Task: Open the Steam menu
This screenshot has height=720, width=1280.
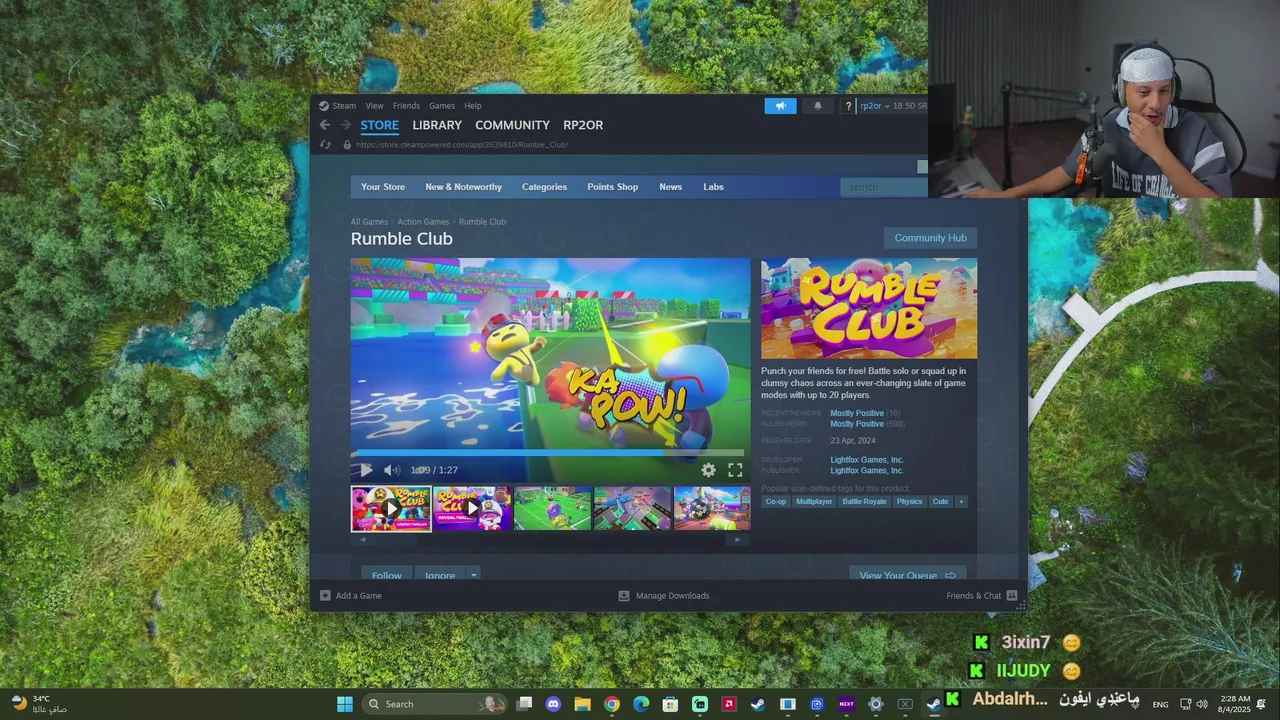Action: pos(344,106)
